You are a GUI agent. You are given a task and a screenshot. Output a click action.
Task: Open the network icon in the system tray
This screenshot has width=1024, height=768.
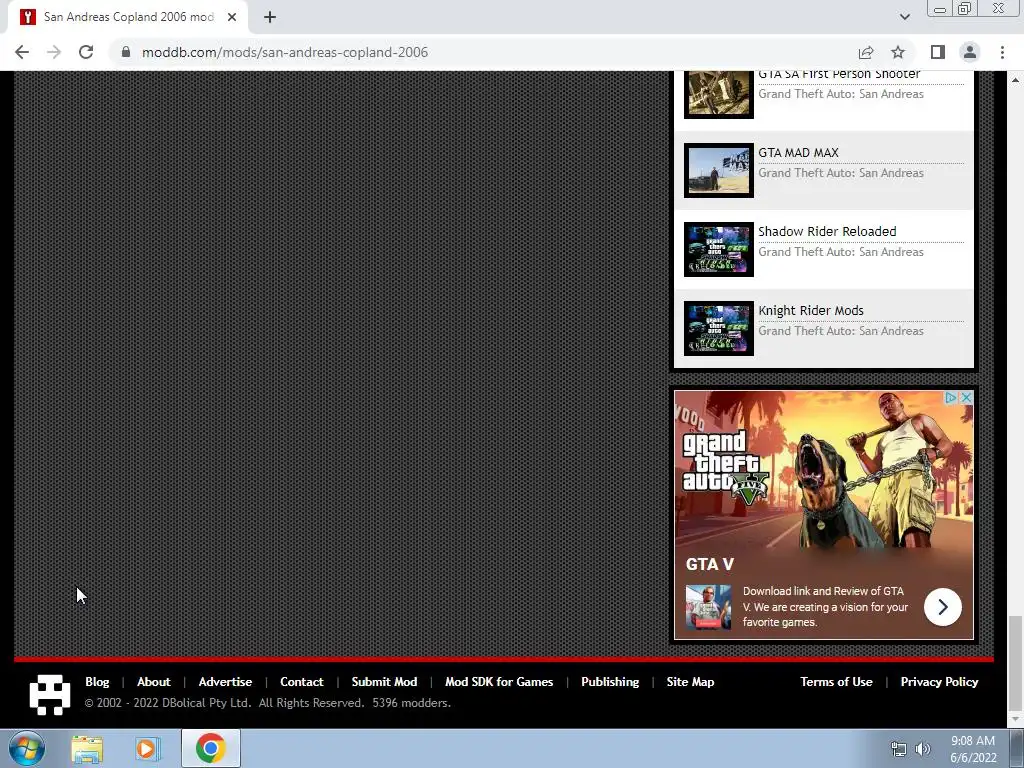point(899,749)
